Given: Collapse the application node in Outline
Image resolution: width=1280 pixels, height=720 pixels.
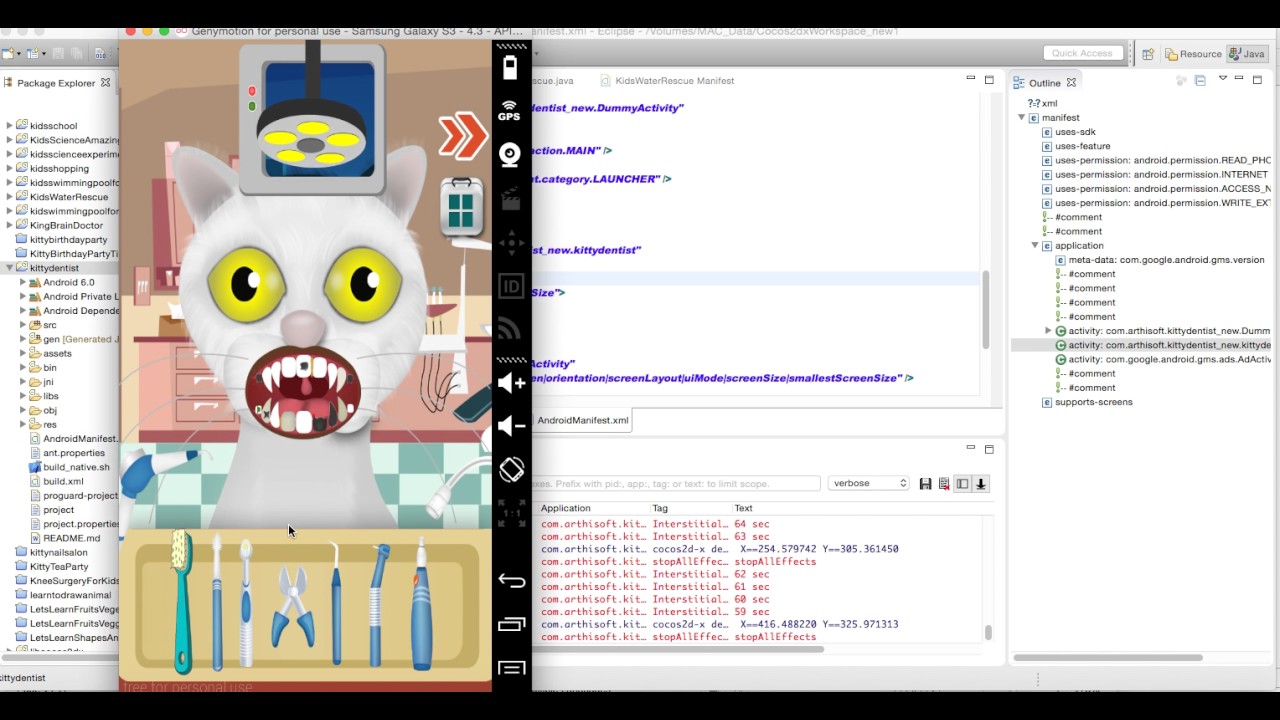Looking at the screenshot, I should click(x=1035, y=245).
